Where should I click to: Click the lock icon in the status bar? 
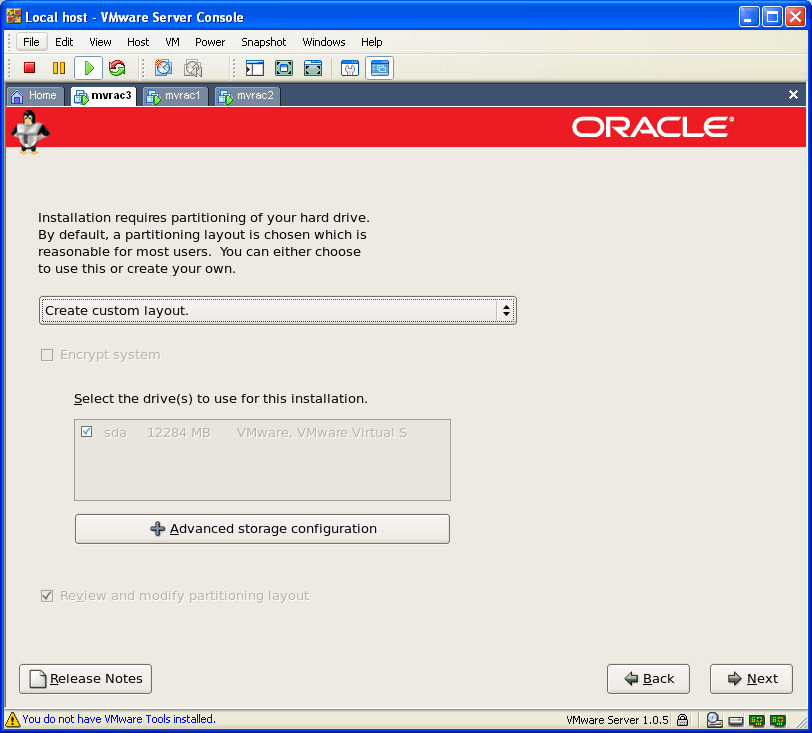(682, 719)
